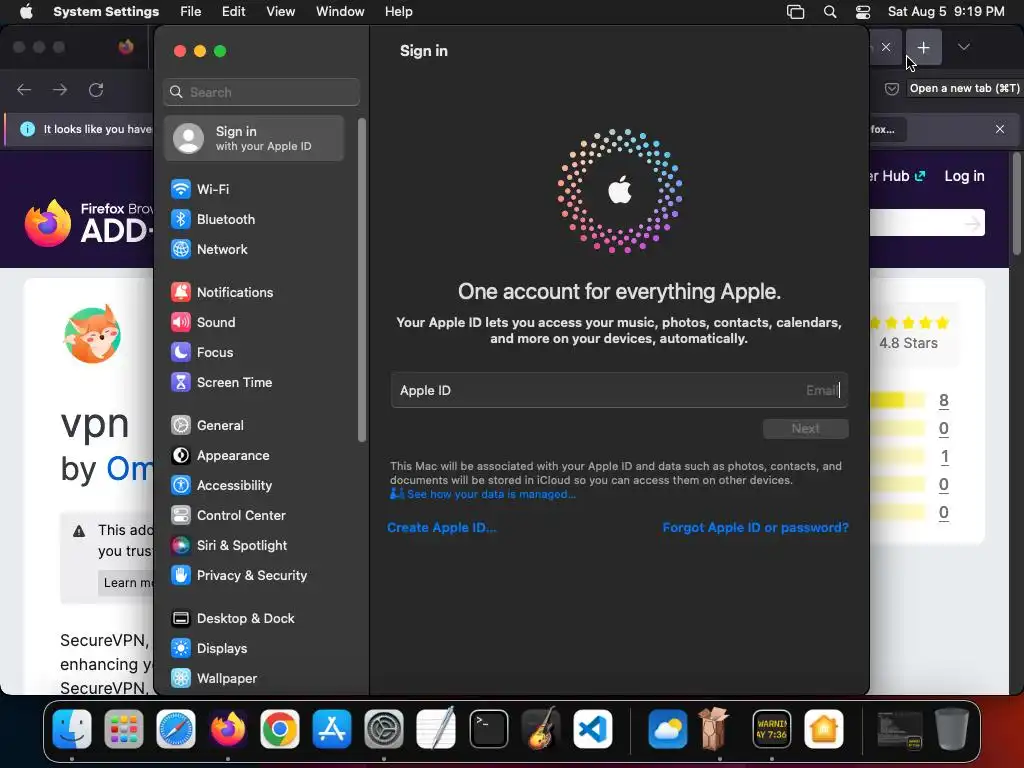
Task: Open Terminal from the Dock
Action: point(488,729)
